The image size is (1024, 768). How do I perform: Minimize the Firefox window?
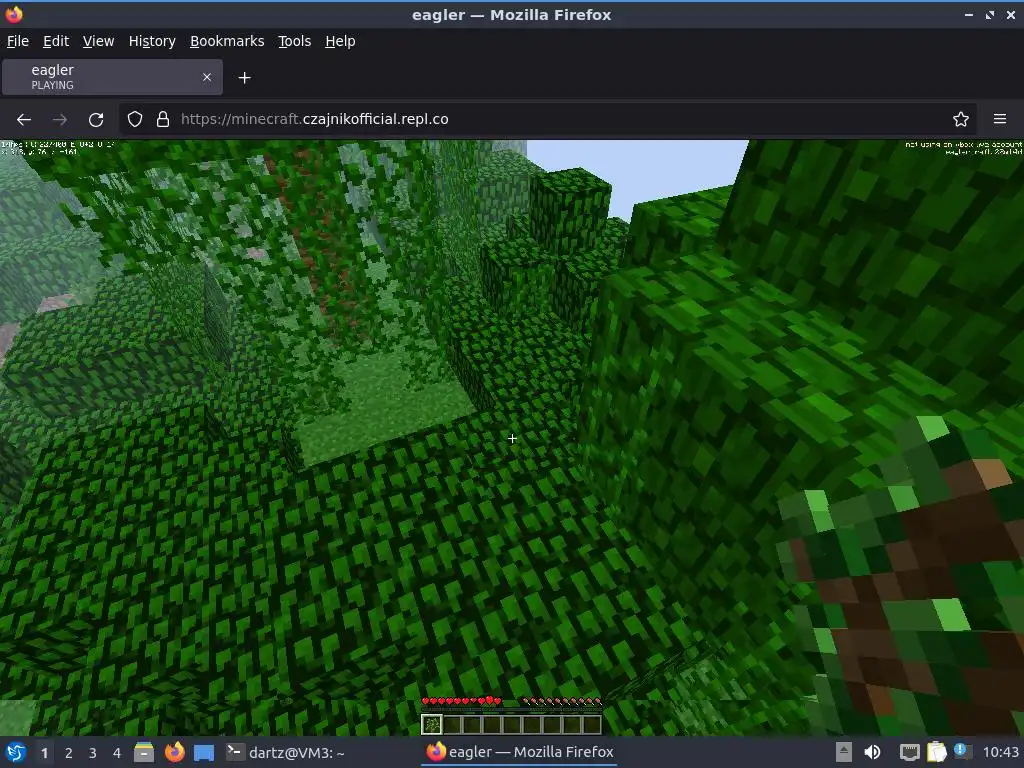[969, 14]
